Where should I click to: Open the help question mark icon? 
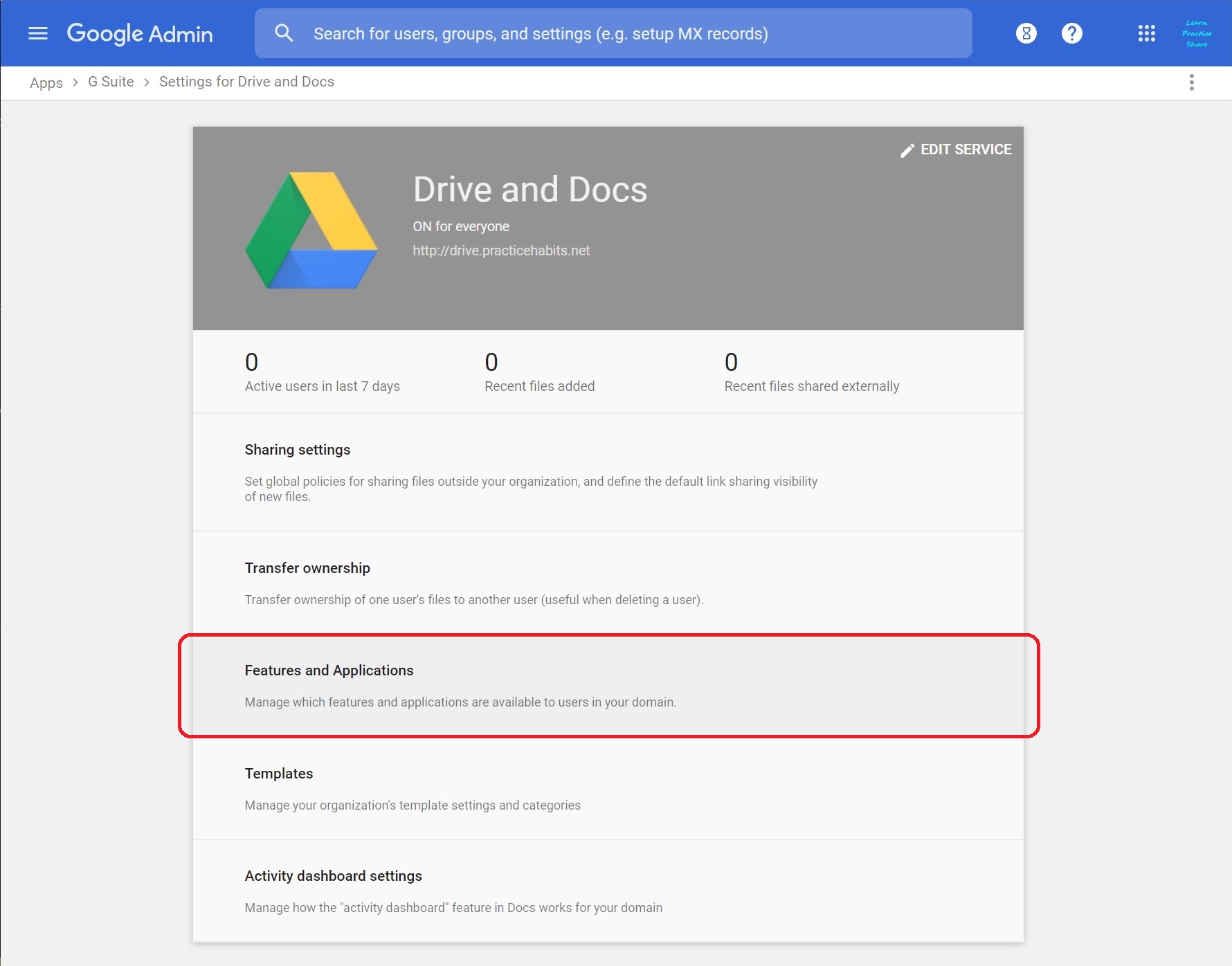point(1072,33)
